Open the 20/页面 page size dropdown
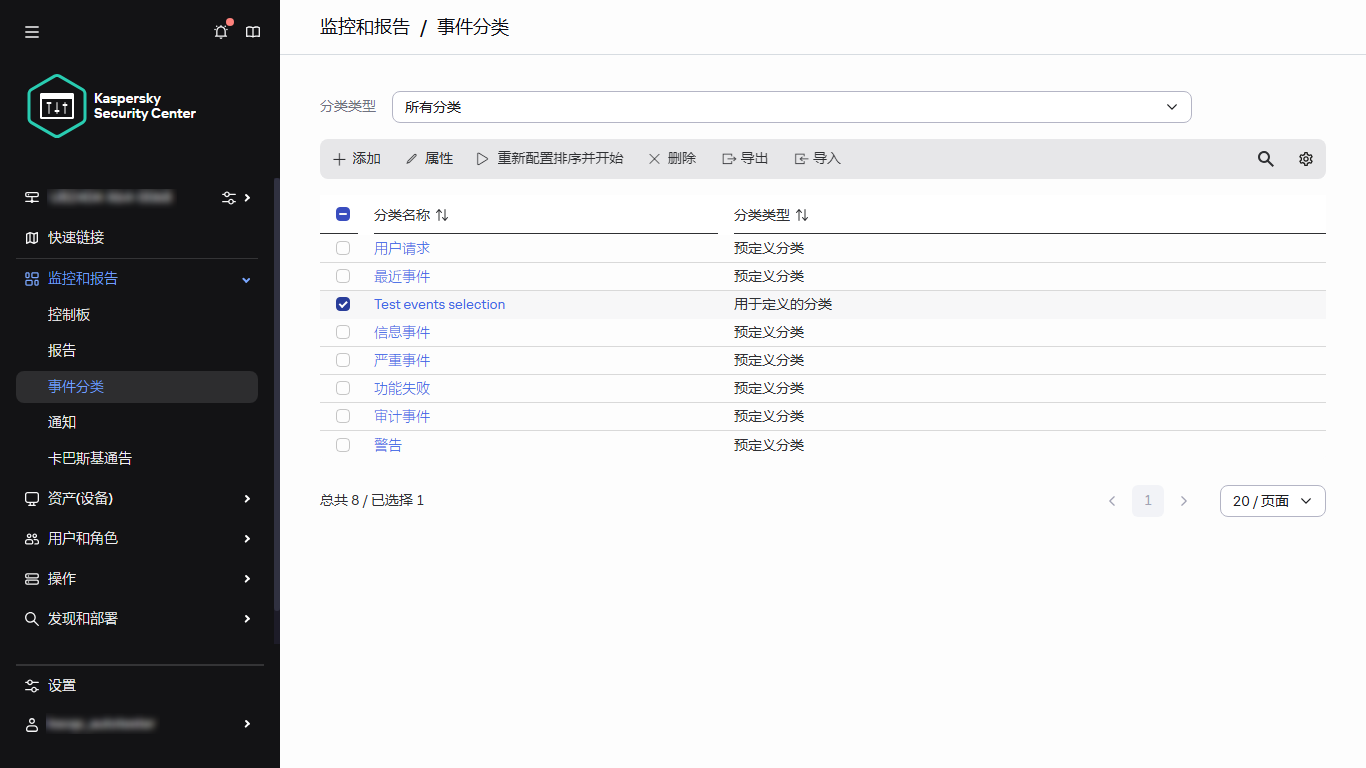This screenshot has width=1366, height=768. pyautogui.click(x=1272, y=500)
